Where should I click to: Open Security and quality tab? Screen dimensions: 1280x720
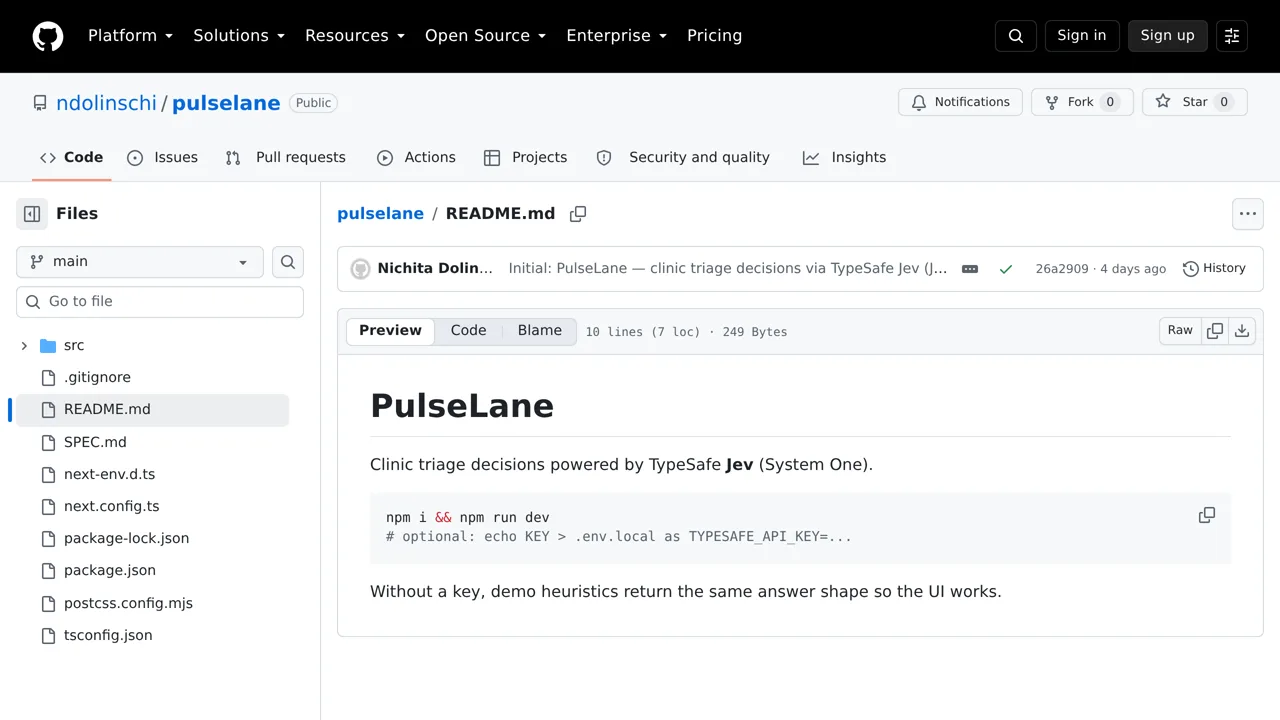coord(683,158)
